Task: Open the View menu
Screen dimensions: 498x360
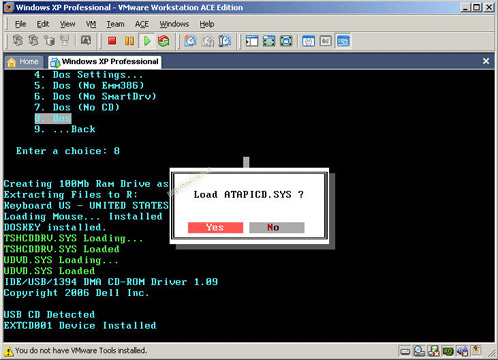Action: pyautogui.click(x=67, y=24)
